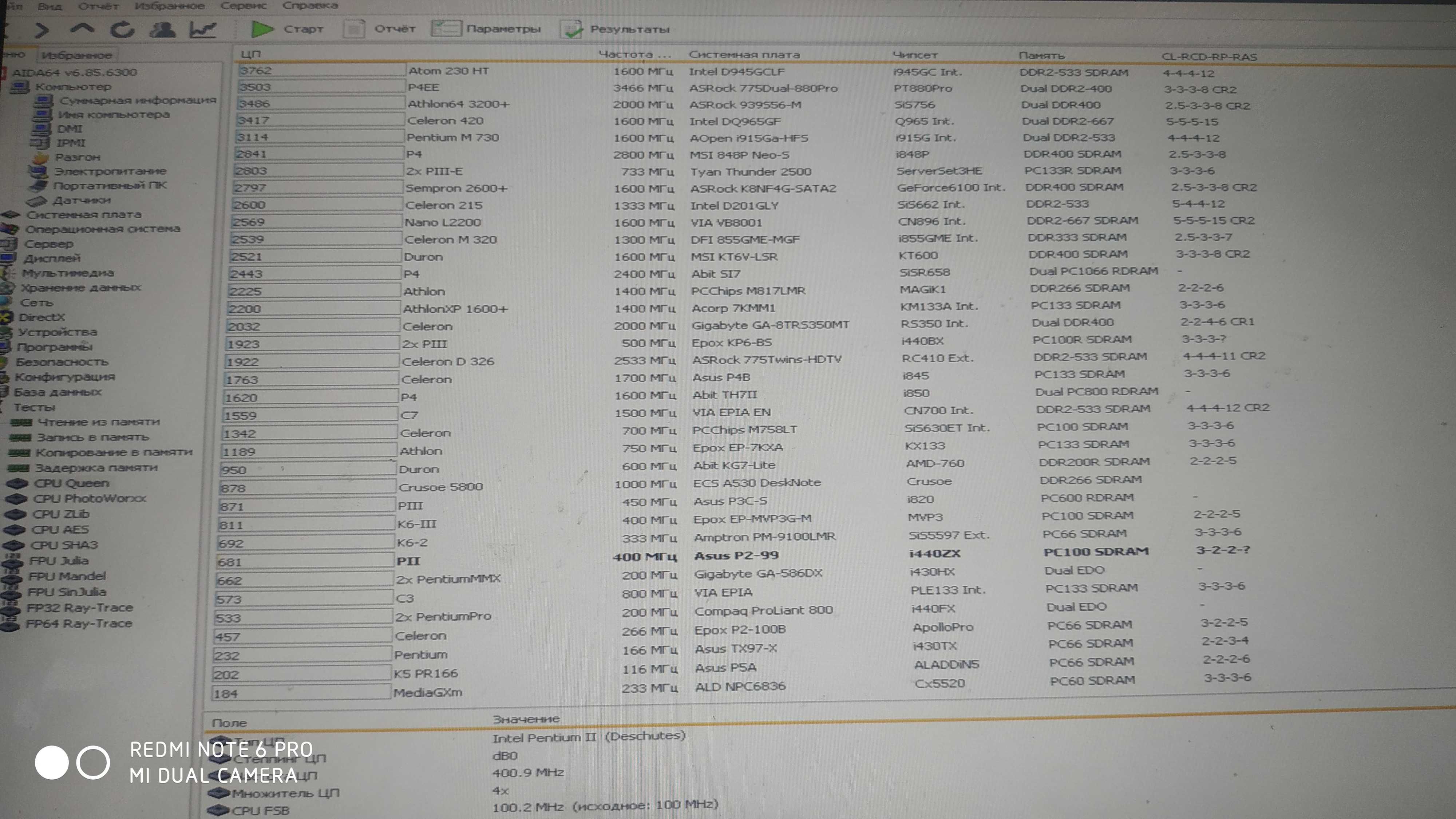Open the Отчёт toolbar button
This screenshot has height=819, width=1456.
point(379,28)
